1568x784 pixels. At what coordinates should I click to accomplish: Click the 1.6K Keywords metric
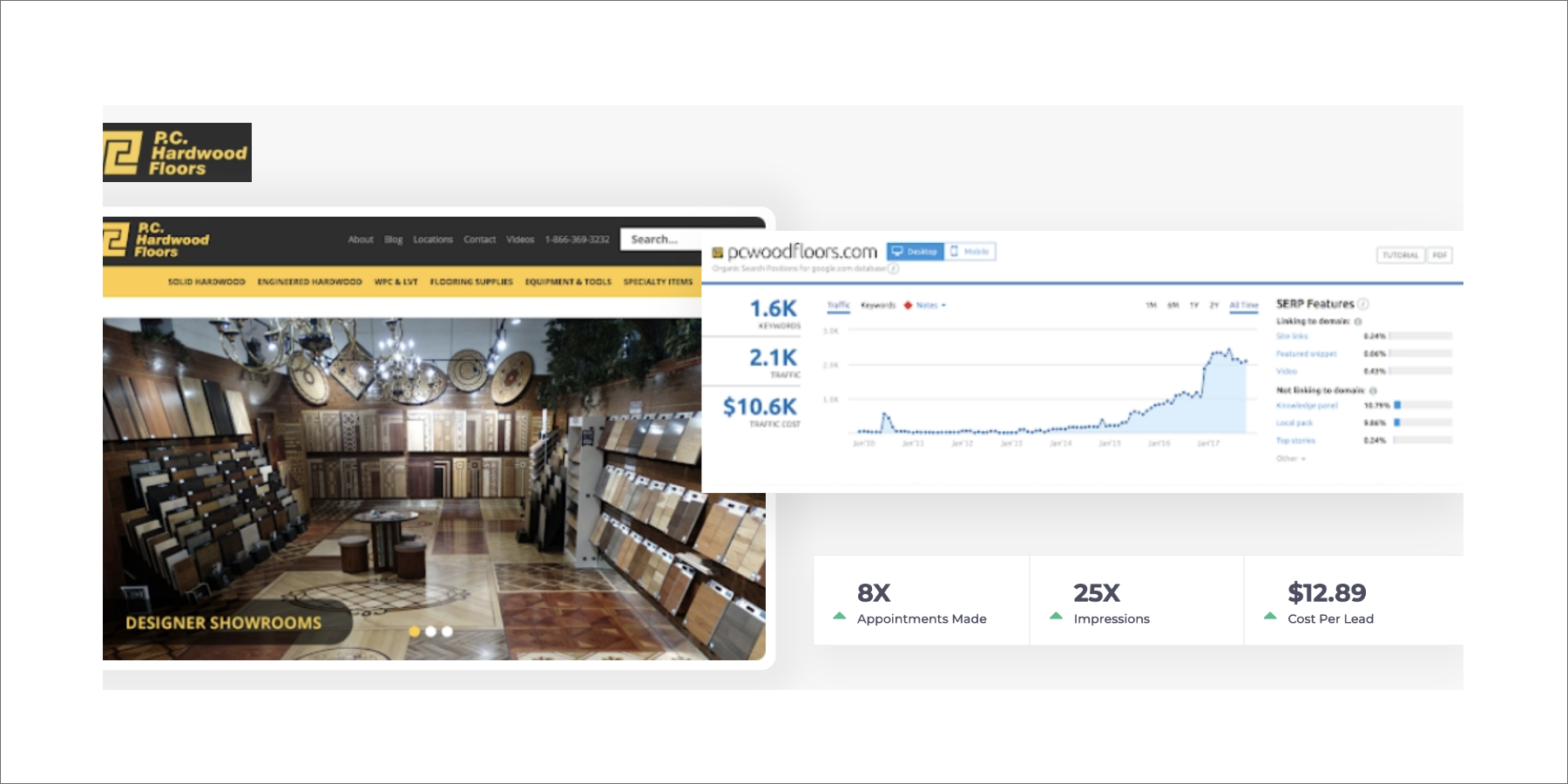coord(774,314)
